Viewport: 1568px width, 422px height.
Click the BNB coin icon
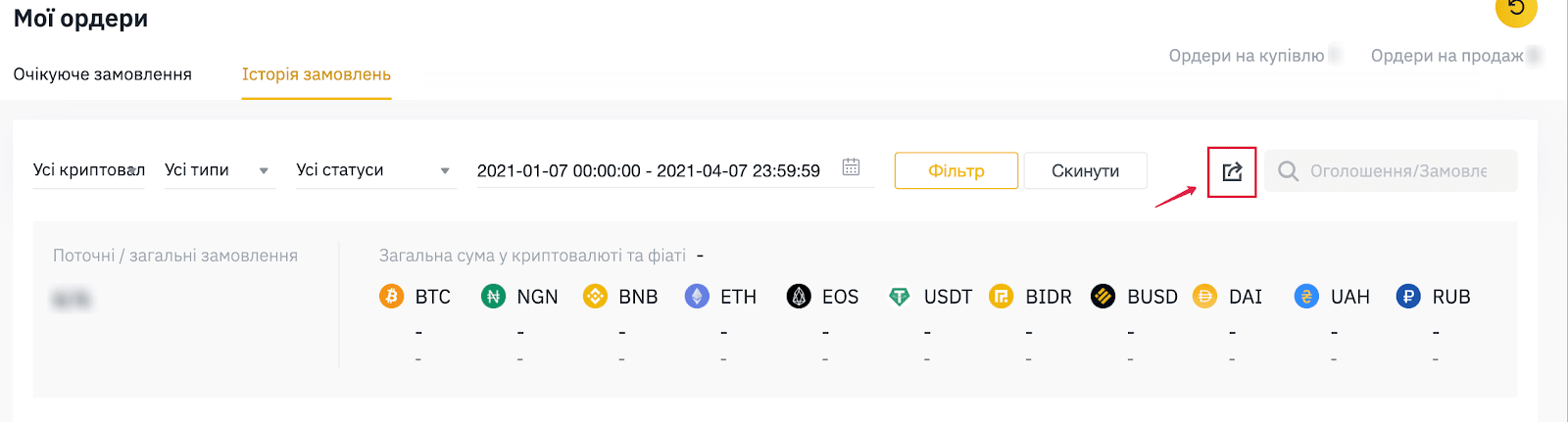[x=595, y=296]
